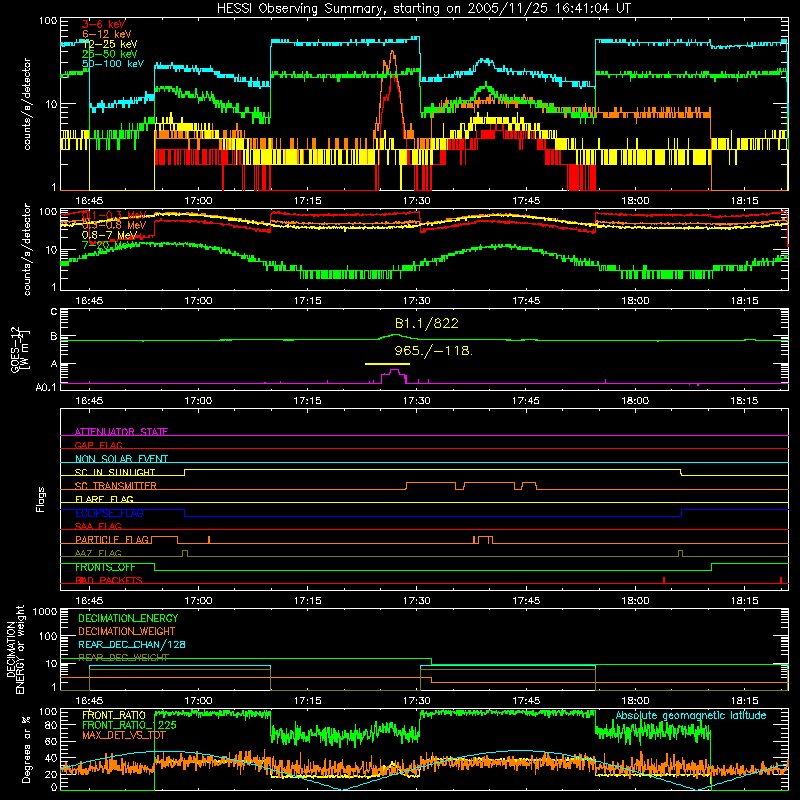Click the A0.1 GOES axis tick label

pos(45,387)
